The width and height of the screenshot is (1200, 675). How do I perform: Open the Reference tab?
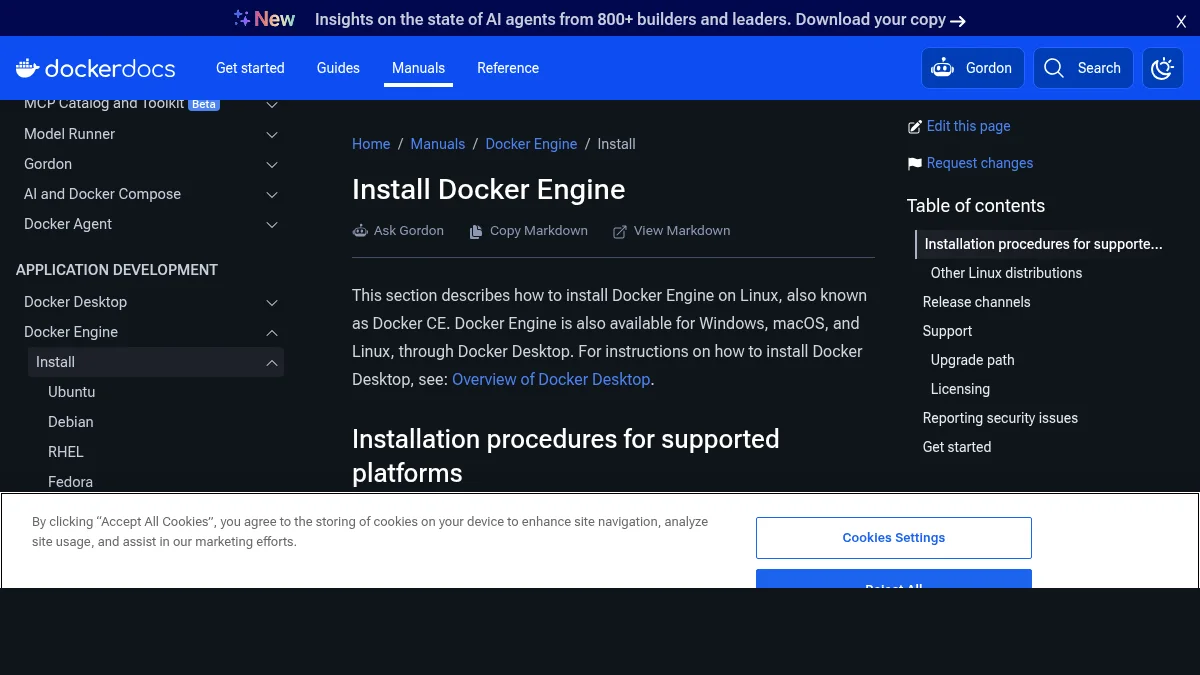(508, 68)
